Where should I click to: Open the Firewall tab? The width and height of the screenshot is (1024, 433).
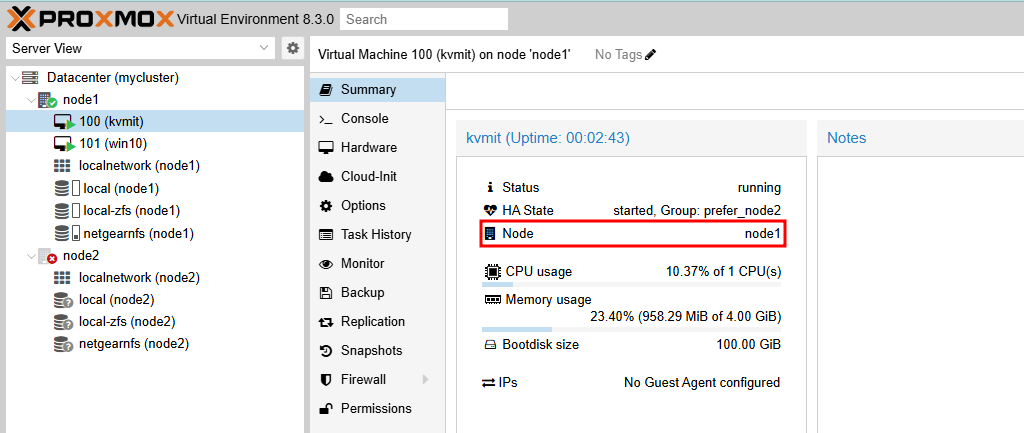377,379
